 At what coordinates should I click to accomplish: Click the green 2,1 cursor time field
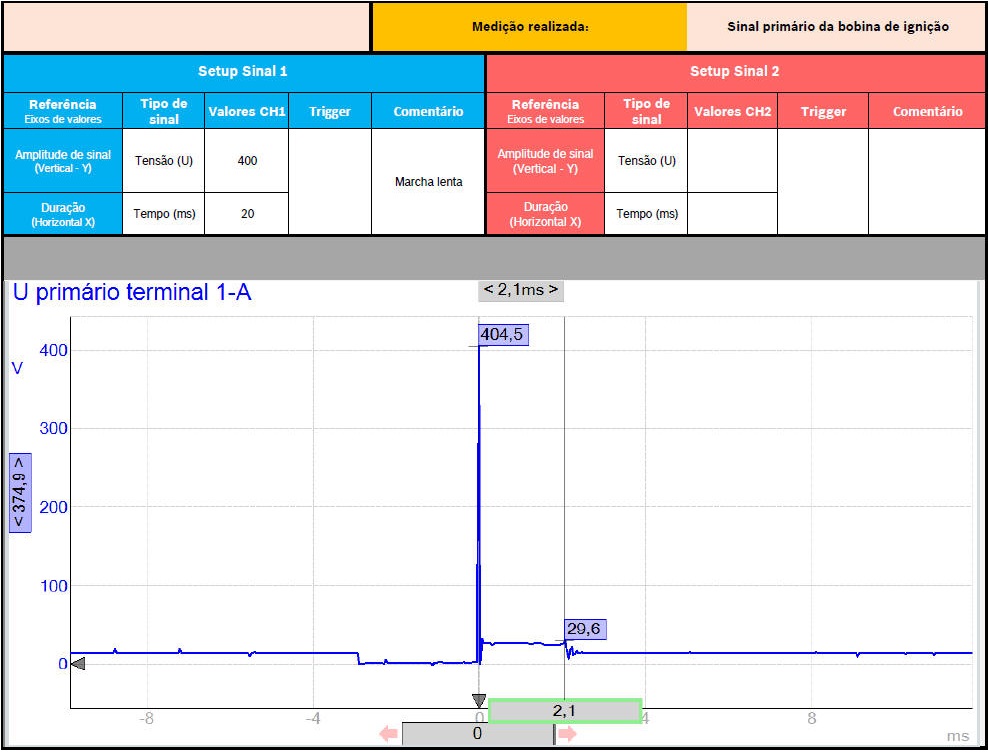click(565, 711)
